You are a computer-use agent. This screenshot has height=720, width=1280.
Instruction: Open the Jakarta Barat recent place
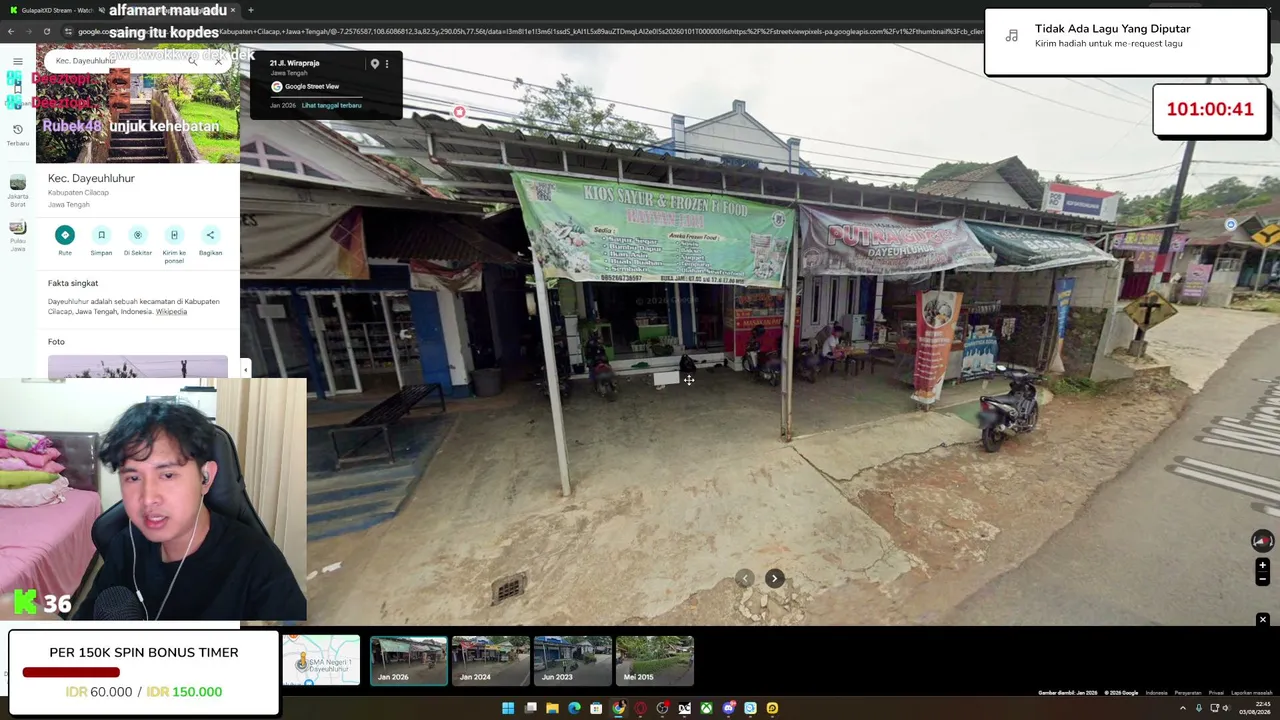coord(18,189)
